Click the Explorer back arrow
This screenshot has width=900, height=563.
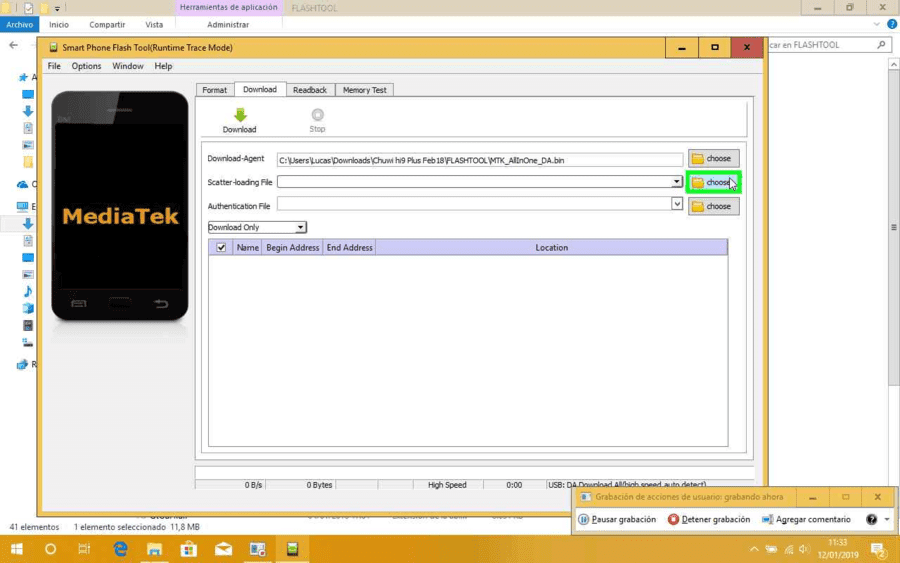[x=14, y=45]
